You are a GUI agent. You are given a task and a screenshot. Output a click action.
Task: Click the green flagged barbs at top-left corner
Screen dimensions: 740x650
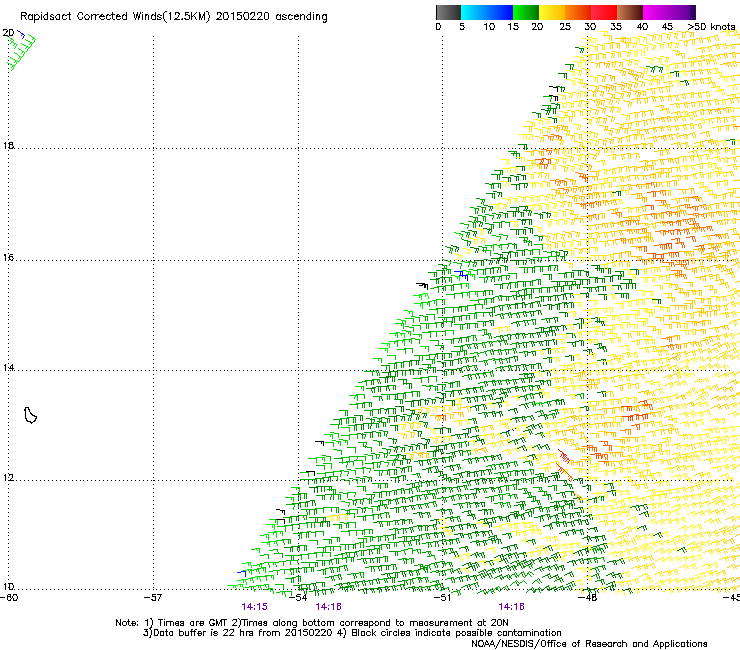(x=21, y=51)
